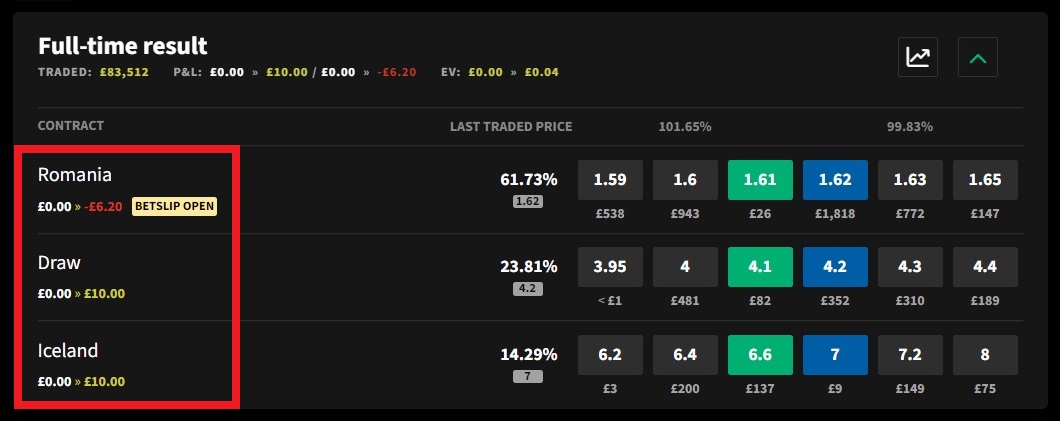Select Romania odds 1.59
This screenshot has width=1060, height=421.
pos(610,180)
